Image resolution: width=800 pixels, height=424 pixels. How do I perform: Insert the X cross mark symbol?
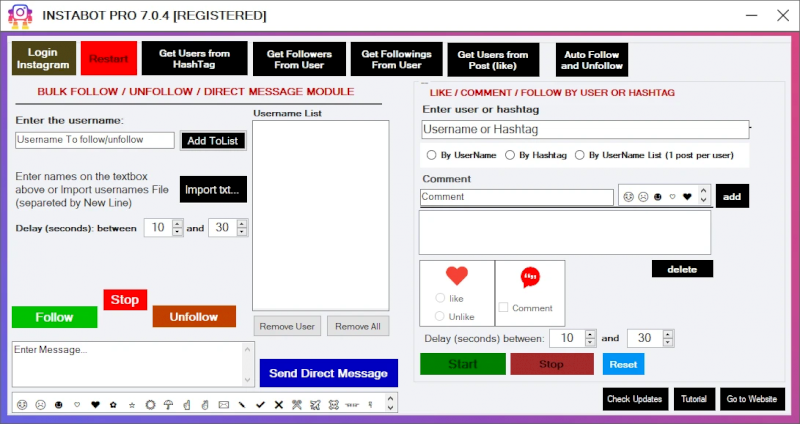(279, 405)
